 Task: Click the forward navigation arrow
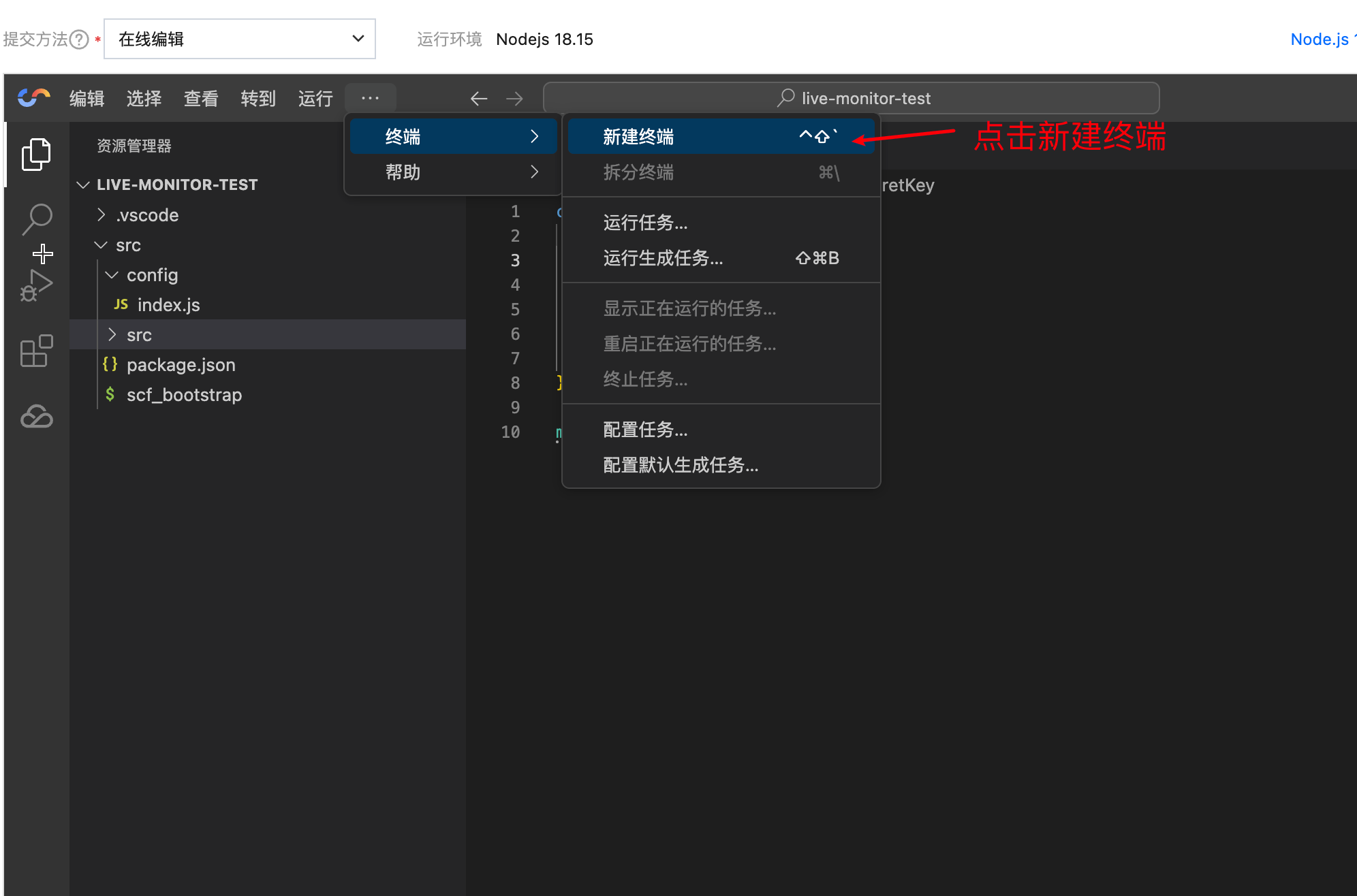514,99
